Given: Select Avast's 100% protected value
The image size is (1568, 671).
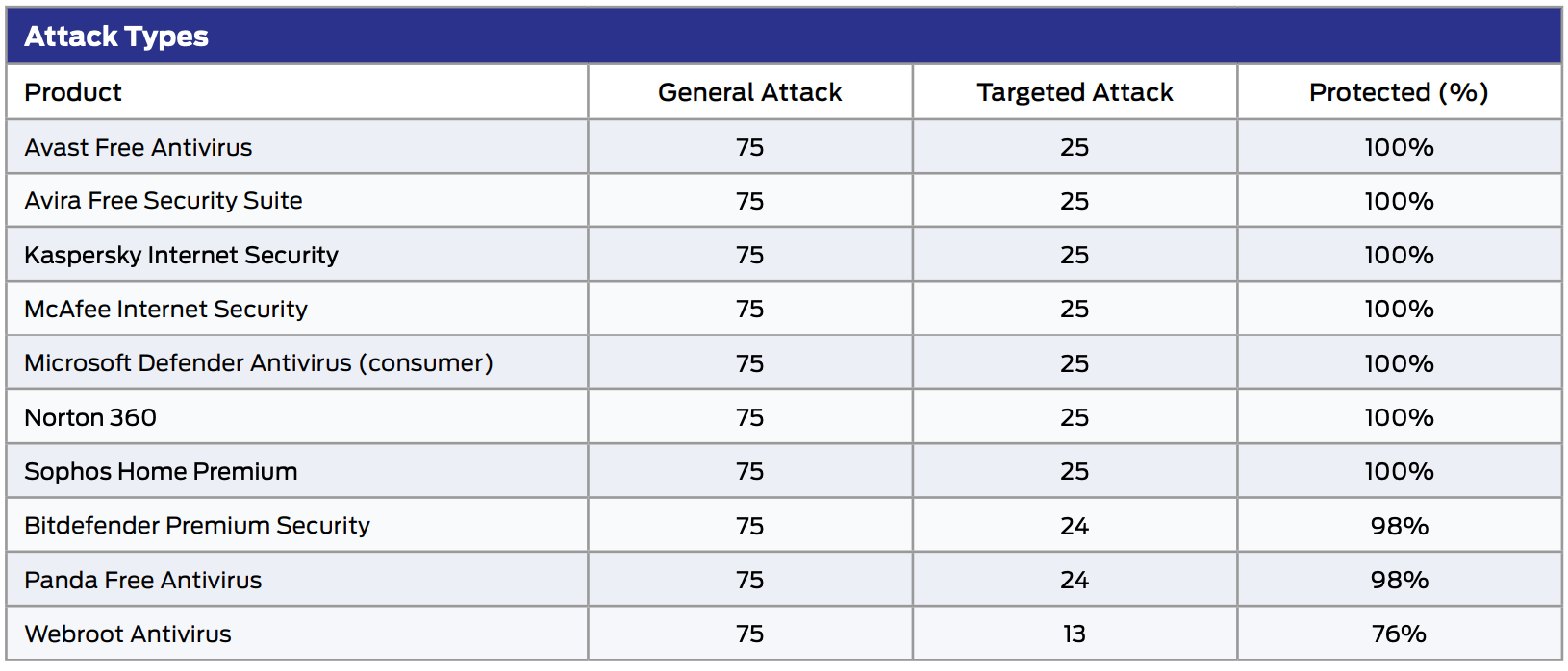Looking at the screenshot, I should click(1399, 147).
